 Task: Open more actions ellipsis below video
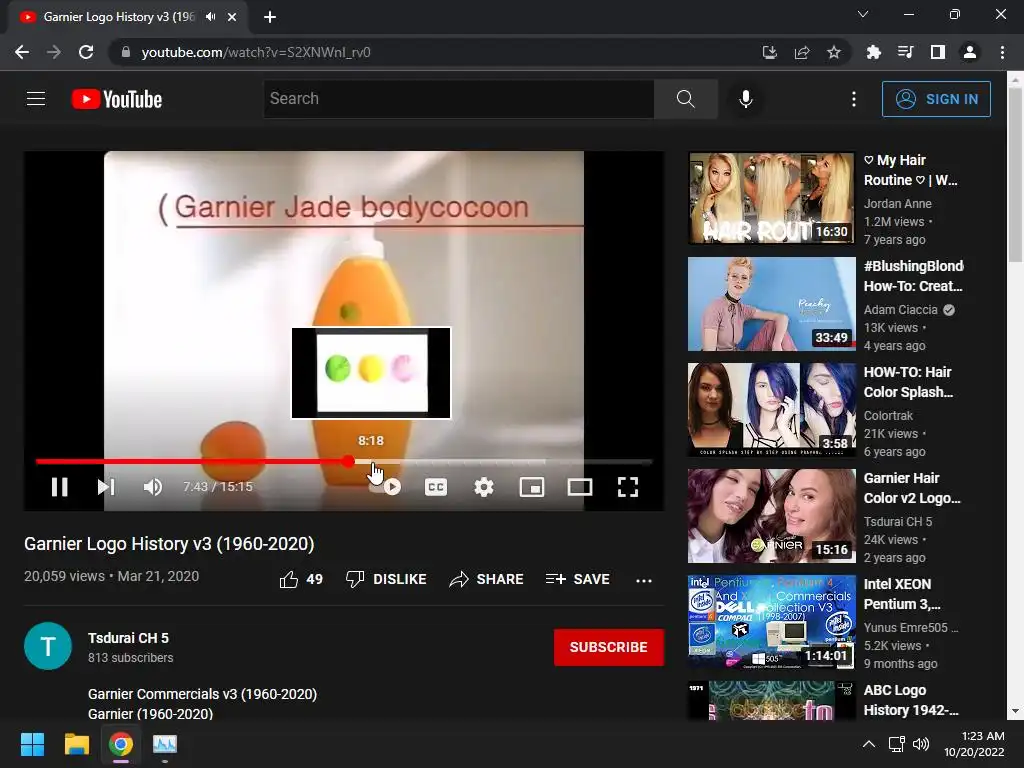point(644,580)
